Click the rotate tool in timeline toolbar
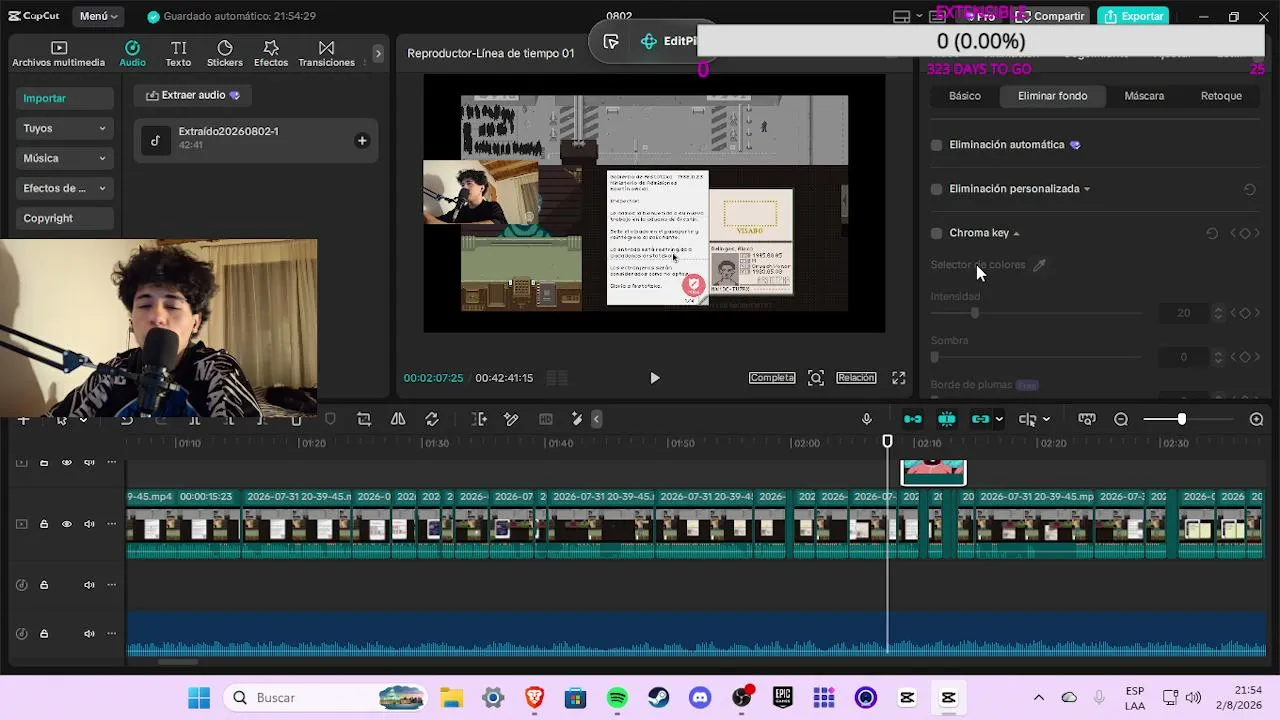The image size is (1280, 720). coord(432,419)
